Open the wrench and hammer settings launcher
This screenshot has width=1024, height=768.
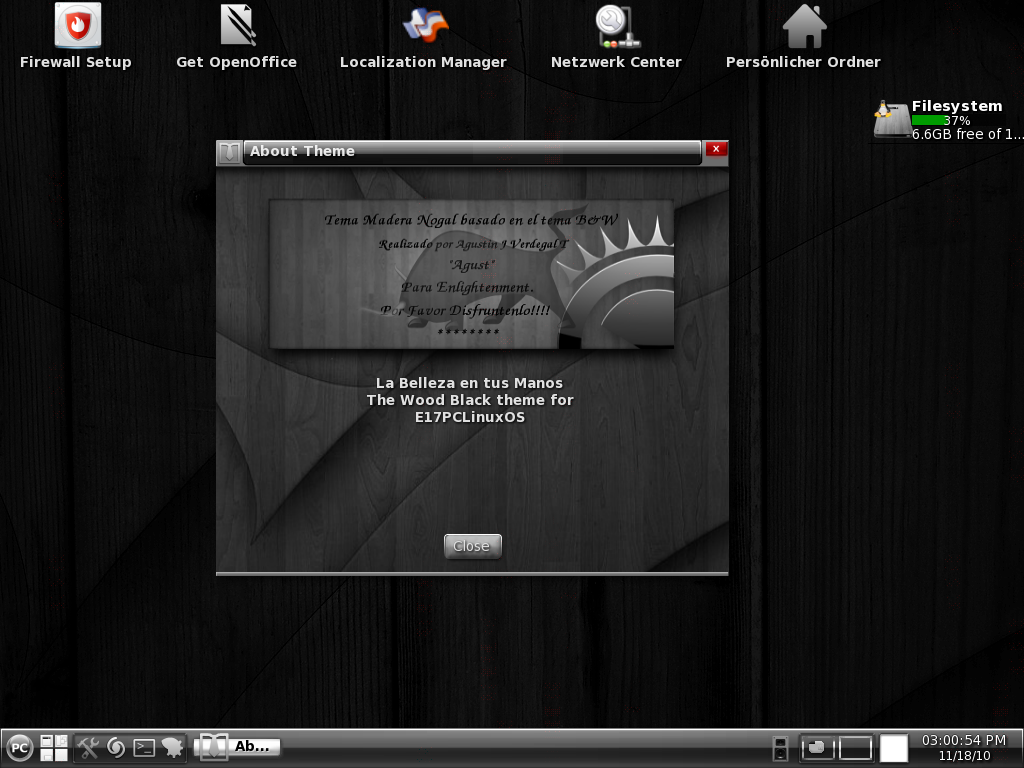pos(88,747)
